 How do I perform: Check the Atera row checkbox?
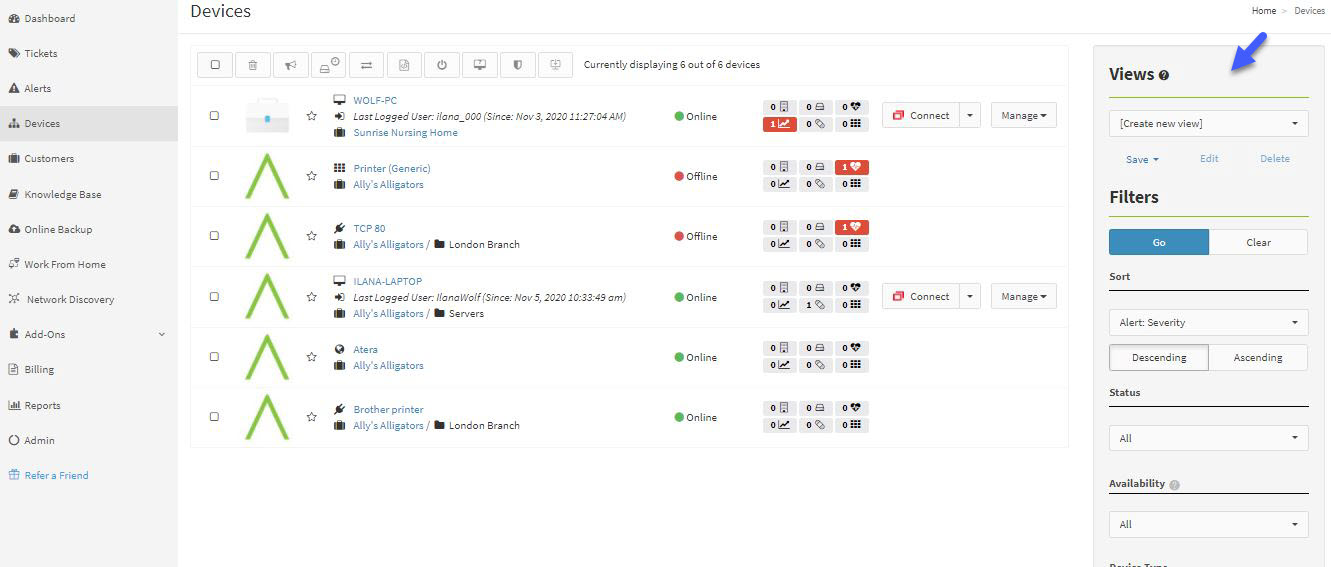coord(214,357)
